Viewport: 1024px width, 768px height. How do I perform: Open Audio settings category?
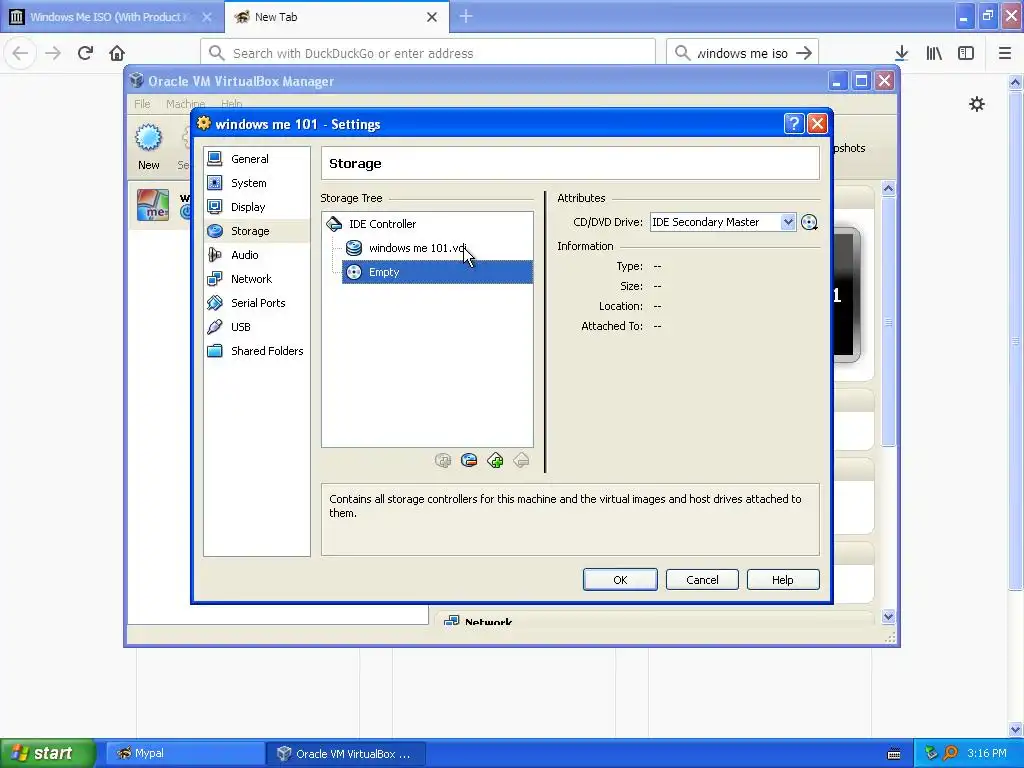[x=256, y=255]
